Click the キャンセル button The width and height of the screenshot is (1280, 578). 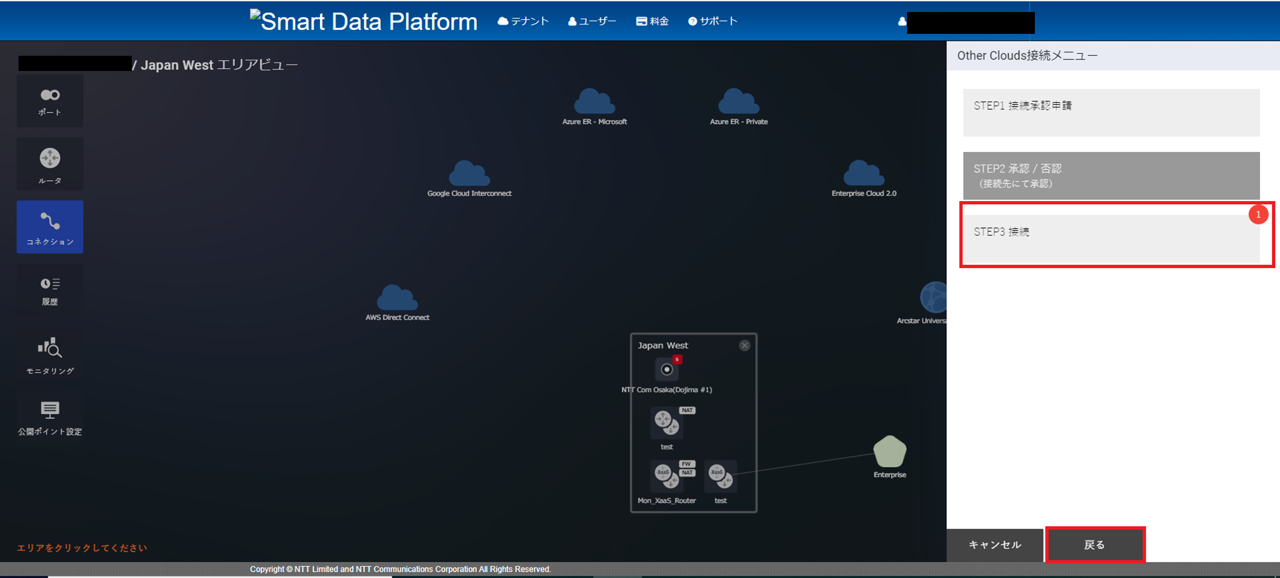[x=995, y=545]
